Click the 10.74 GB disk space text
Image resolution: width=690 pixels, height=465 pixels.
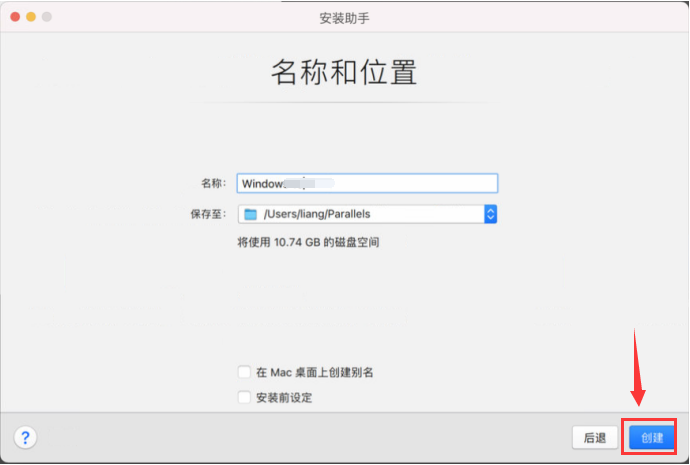(308, 242)
